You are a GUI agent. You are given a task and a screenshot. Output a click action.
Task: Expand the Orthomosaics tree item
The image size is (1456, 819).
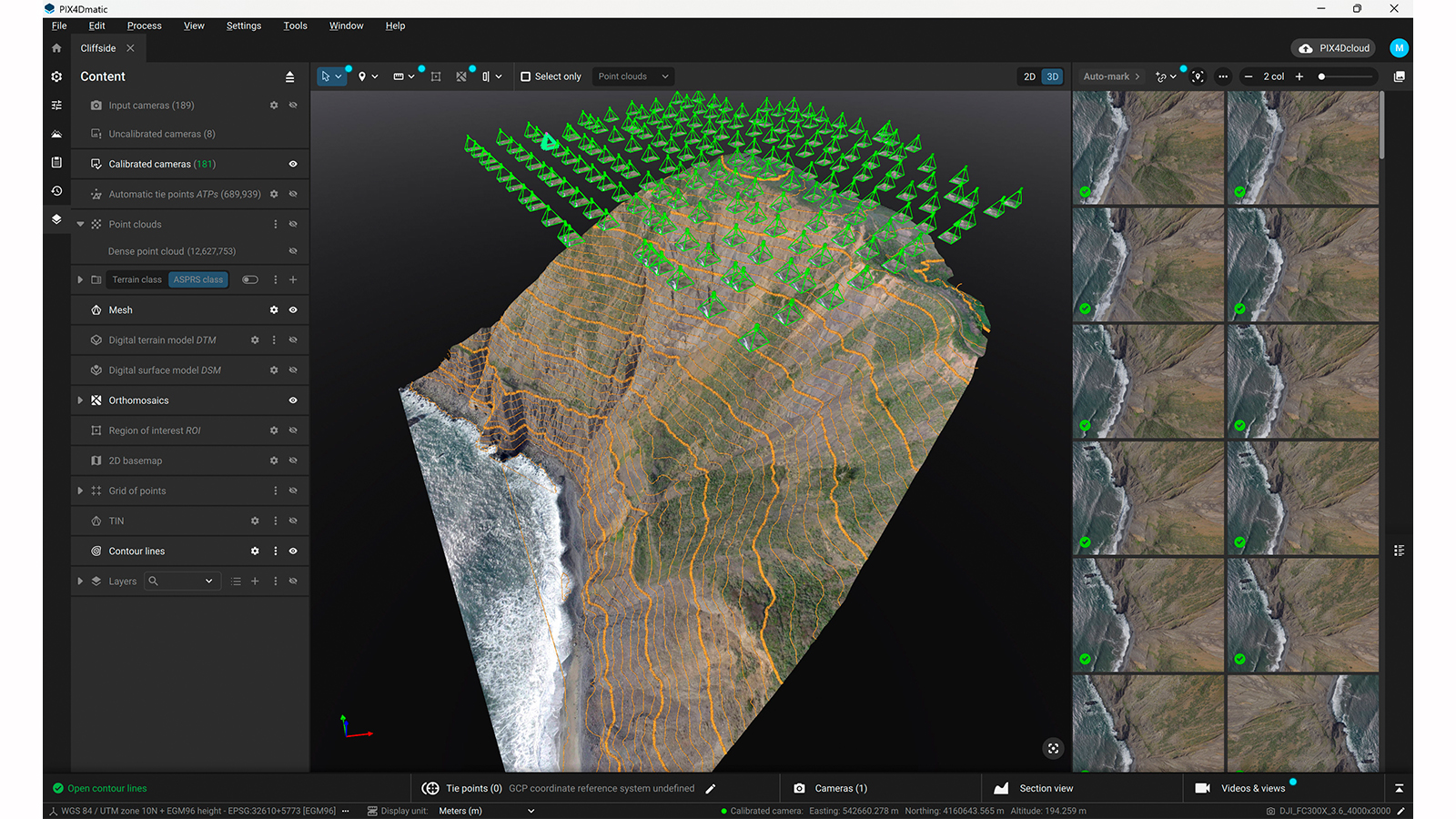pos(80,400)
